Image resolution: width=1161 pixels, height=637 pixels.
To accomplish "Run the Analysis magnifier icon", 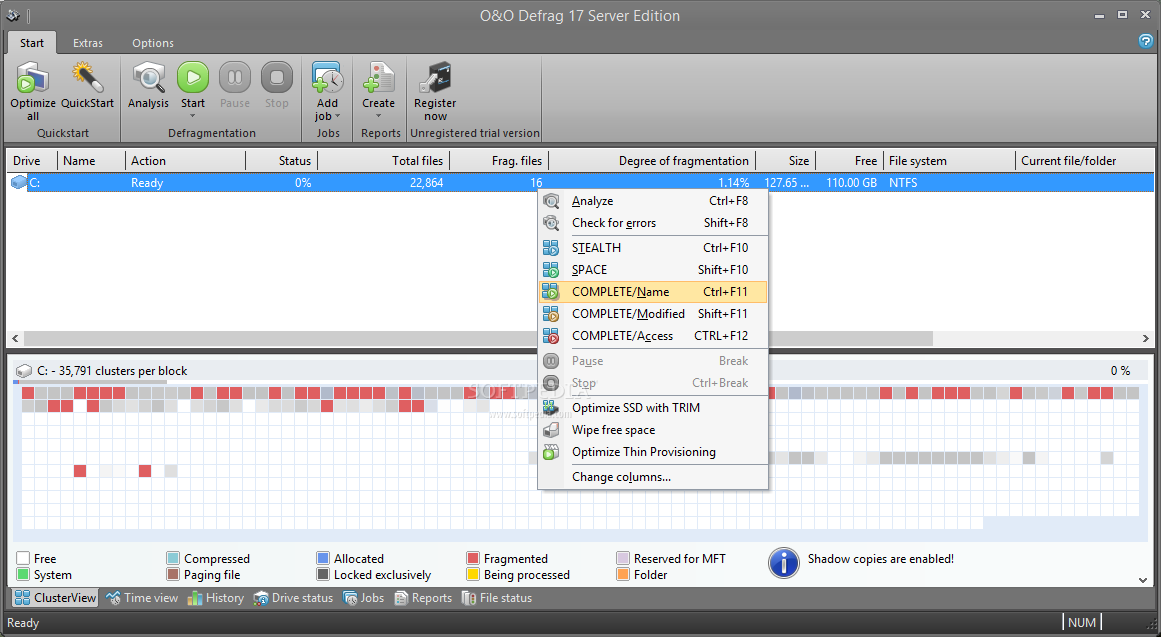I will pyautogui.click(x=148, y=78).
